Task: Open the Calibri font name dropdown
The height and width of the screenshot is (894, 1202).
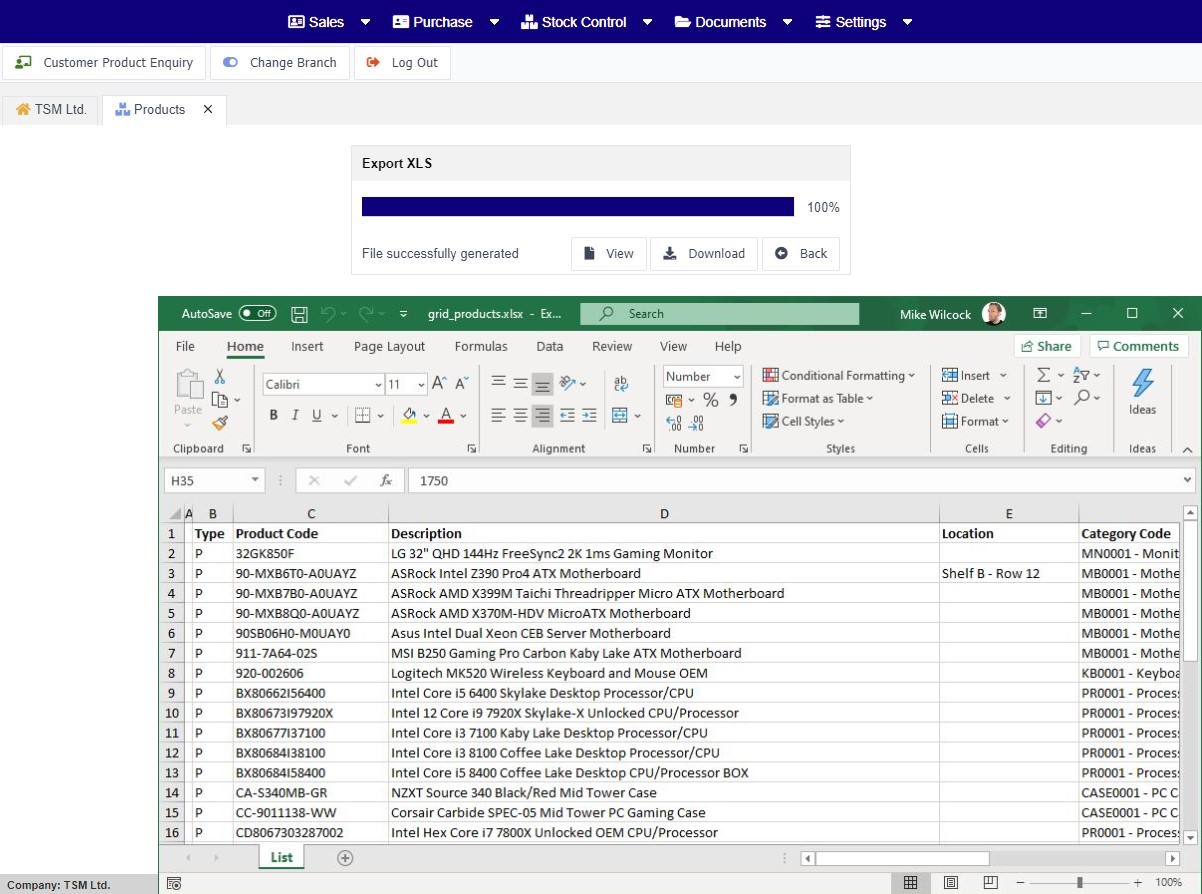Action: click(378, 385)
